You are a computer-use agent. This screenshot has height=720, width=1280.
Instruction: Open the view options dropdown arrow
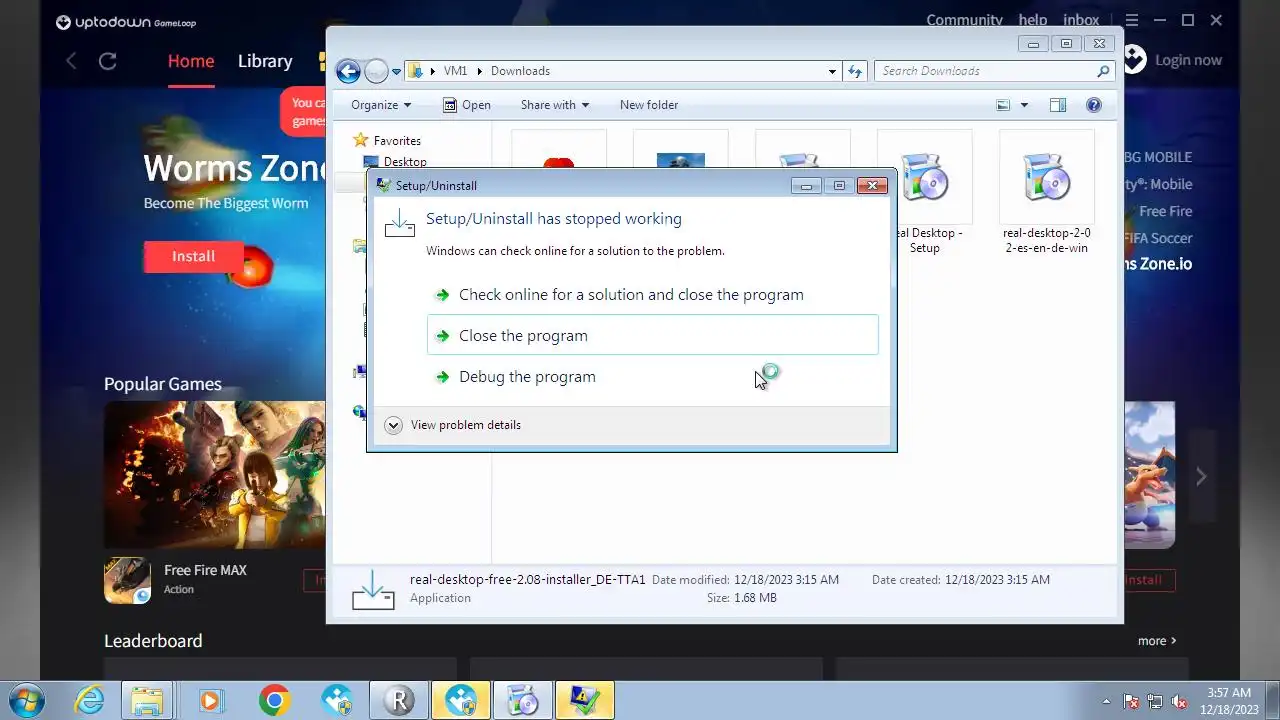(1024, 105)
